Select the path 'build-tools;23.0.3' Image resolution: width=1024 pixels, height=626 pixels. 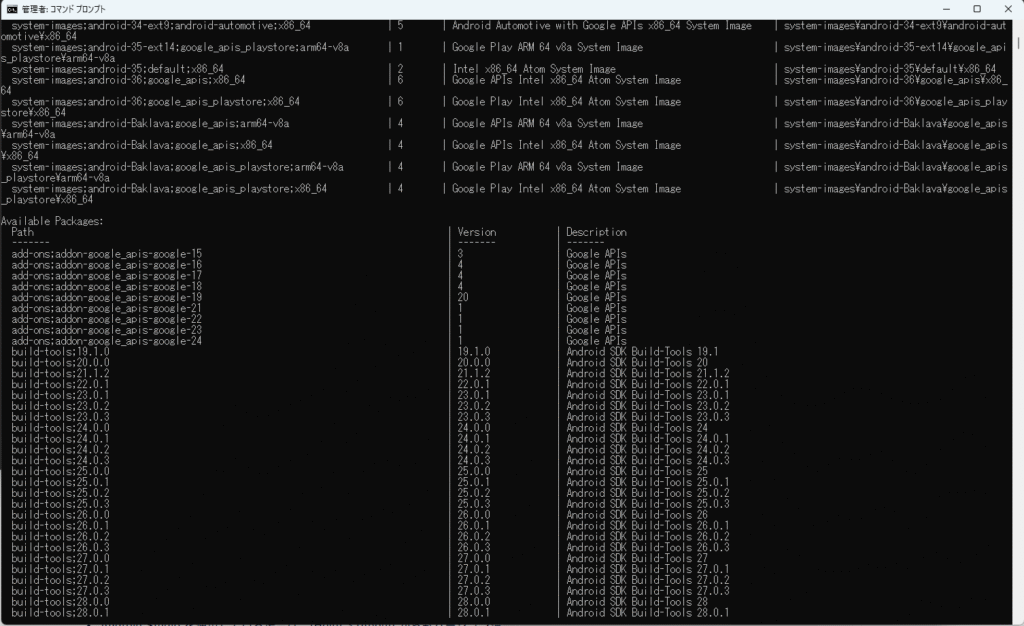click(60, 417)
